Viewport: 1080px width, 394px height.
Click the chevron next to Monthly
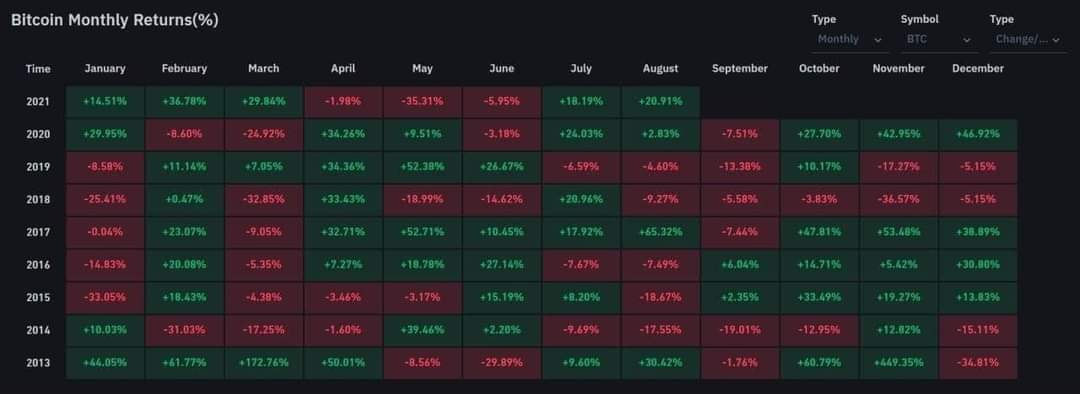[878, 41]
